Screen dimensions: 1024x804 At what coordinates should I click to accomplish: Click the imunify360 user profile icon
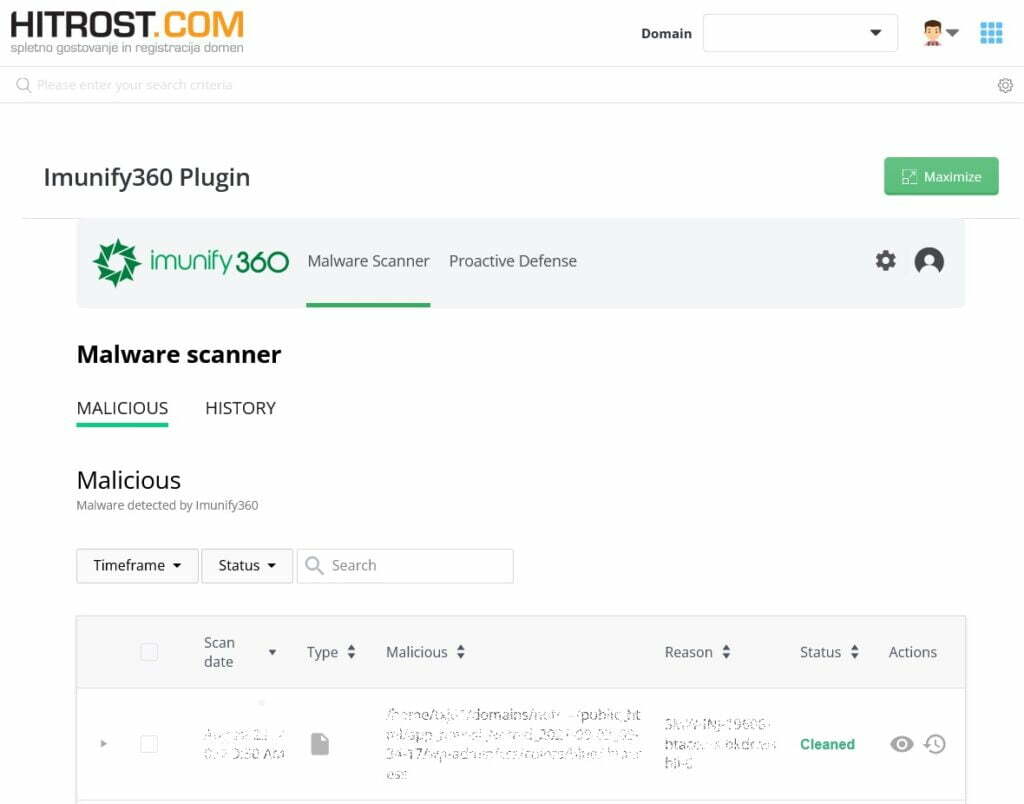[x=929, y=261]
